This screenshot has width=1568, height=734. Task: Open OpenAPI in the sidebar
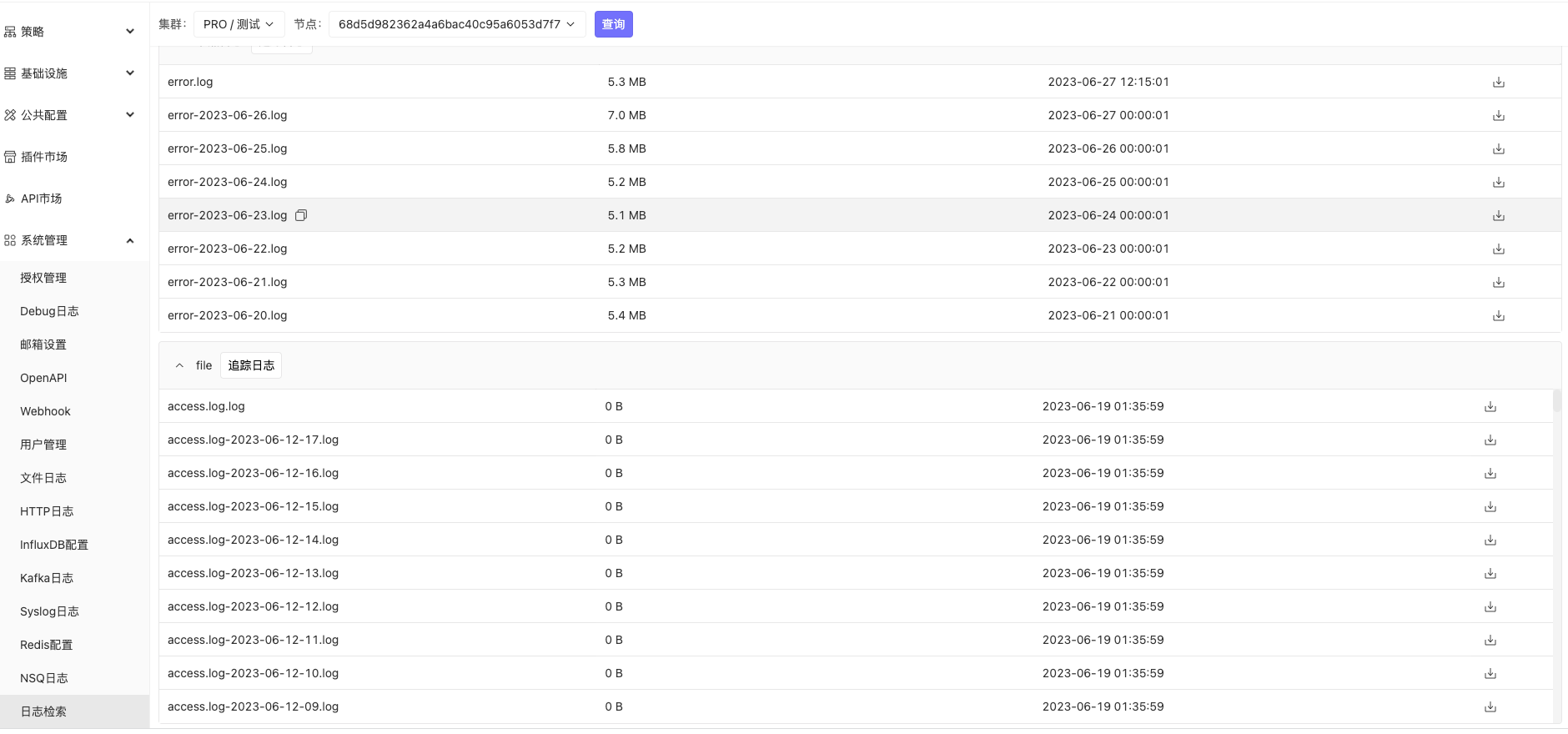(43, 378)
